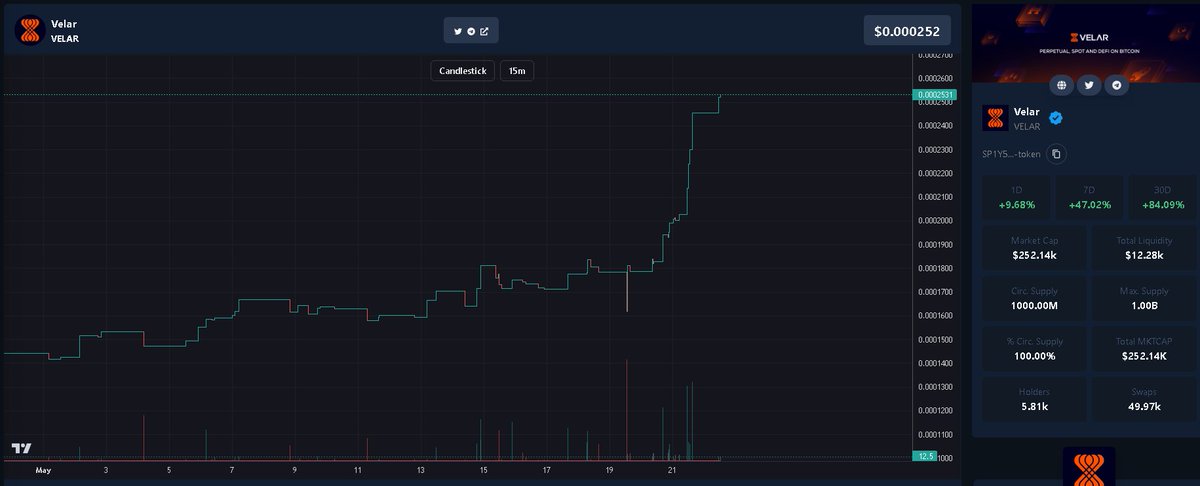
Task: Click the % Circ. Supply 100.00% card
Action: coord(1034,348)
